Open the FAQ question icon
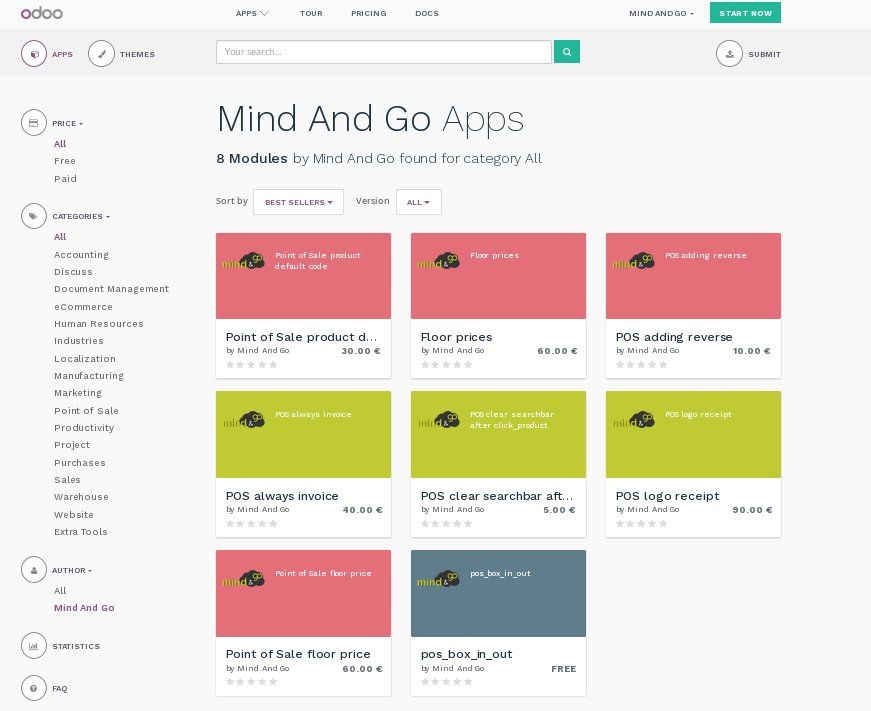The width and height of the screenshot is (871, 711). [34, 688]
